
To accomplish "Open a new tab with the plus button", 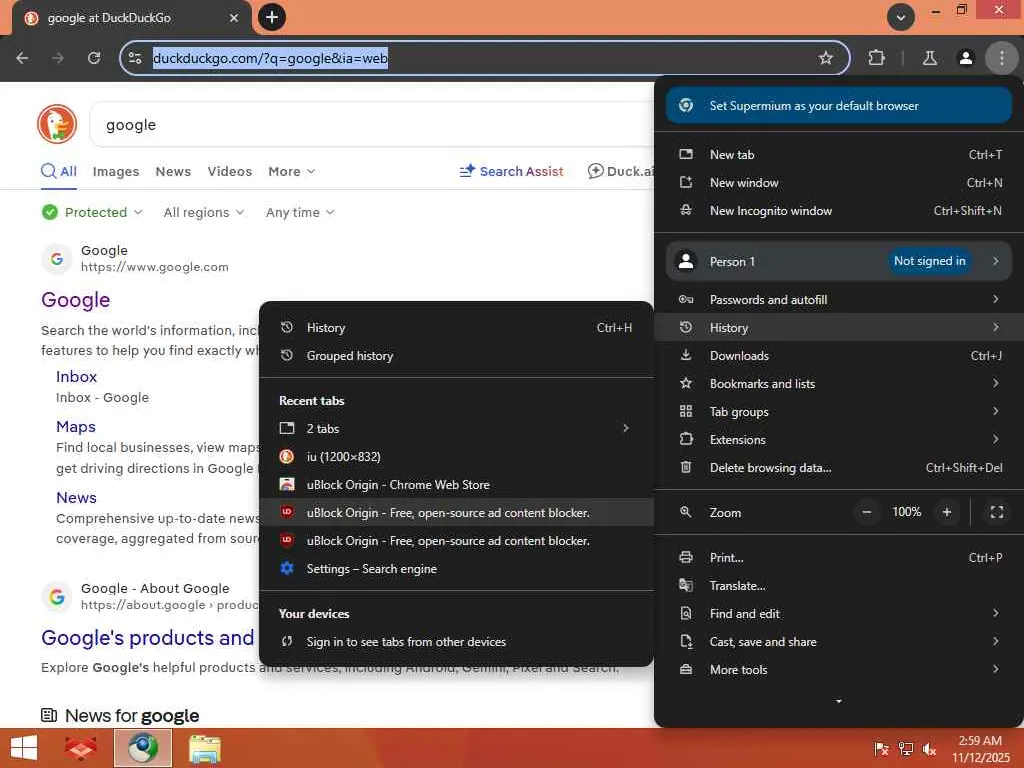I will click(x=272, y=17).
